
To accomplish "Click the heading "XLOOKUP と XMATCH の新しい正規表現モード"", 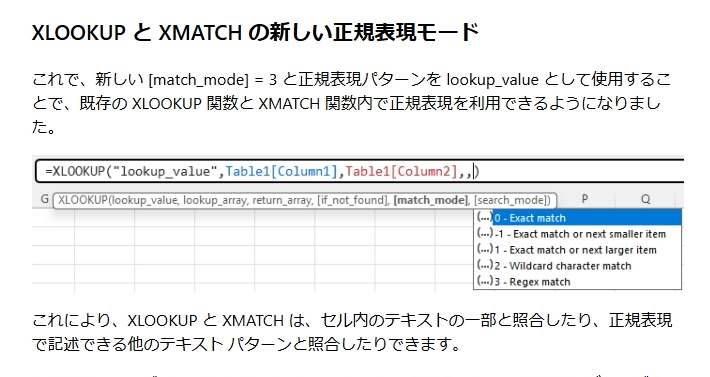I will point(255,32).
